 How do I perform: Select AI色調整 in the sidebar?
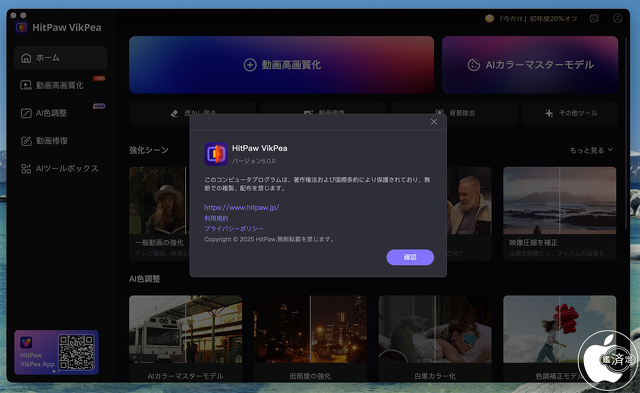61,113
